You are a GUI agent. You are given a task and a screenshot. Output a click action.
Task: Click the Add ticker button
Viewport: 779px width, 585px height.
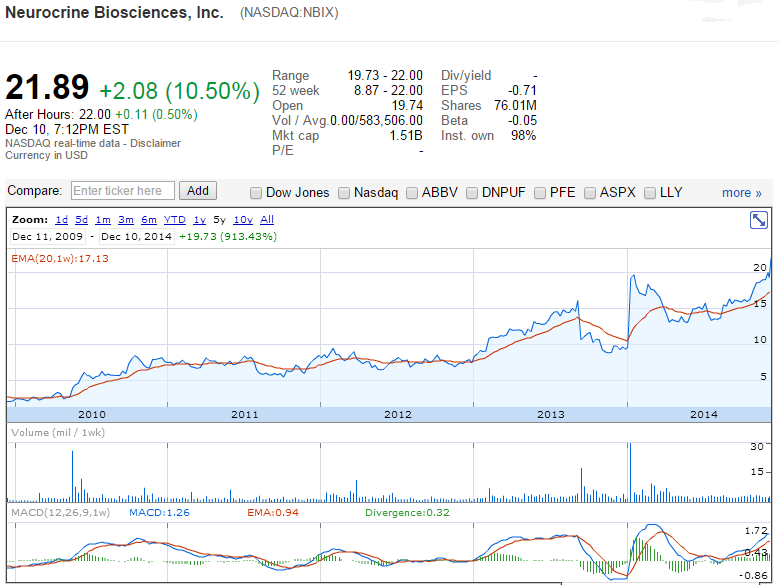coord(198,191)
